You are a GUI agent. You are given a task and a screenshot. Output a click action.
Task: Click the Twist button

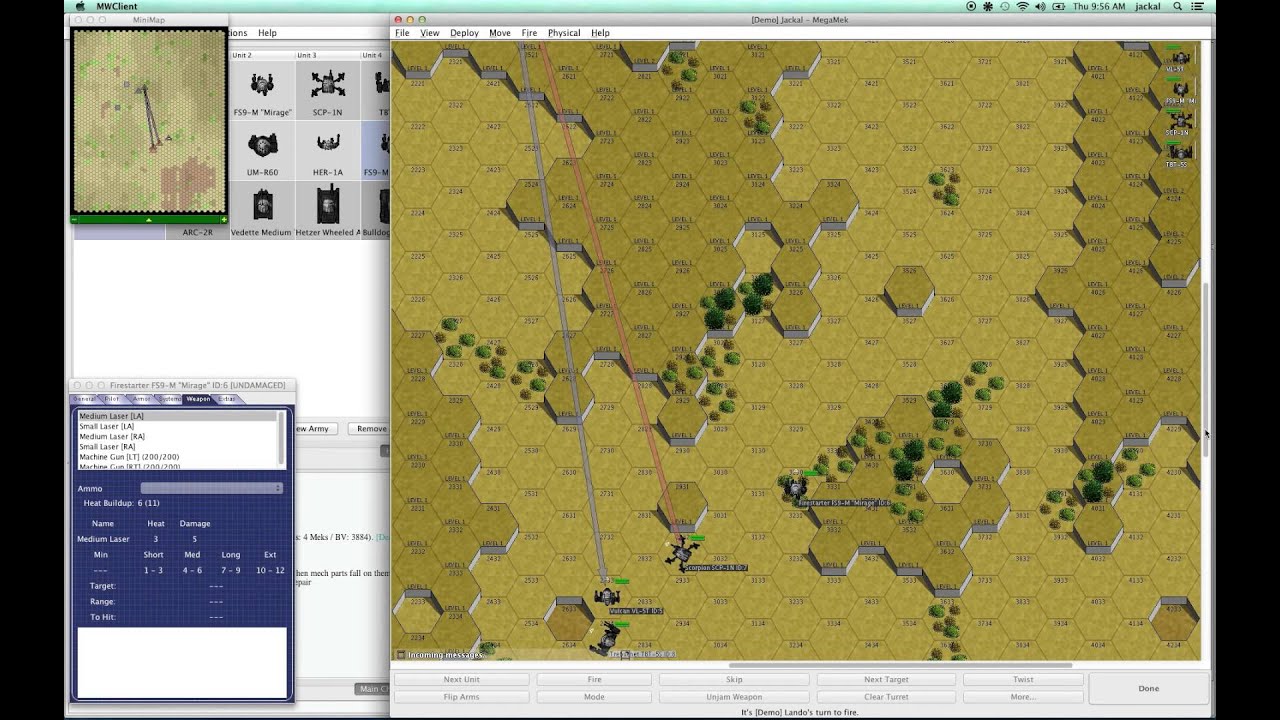click(1023, 679)
